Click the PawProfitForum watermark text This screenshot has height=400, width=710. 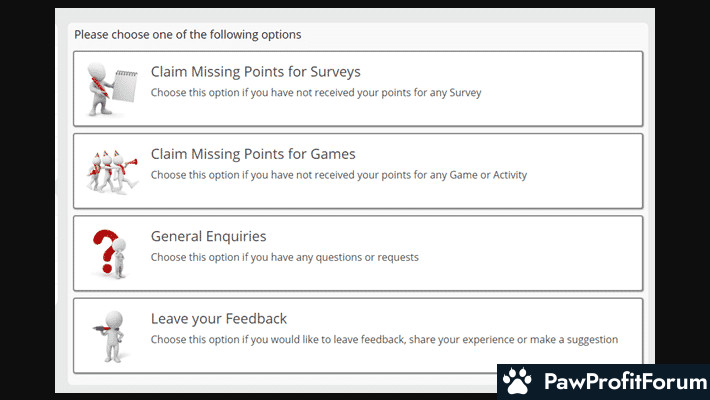(x=625, y=381)
